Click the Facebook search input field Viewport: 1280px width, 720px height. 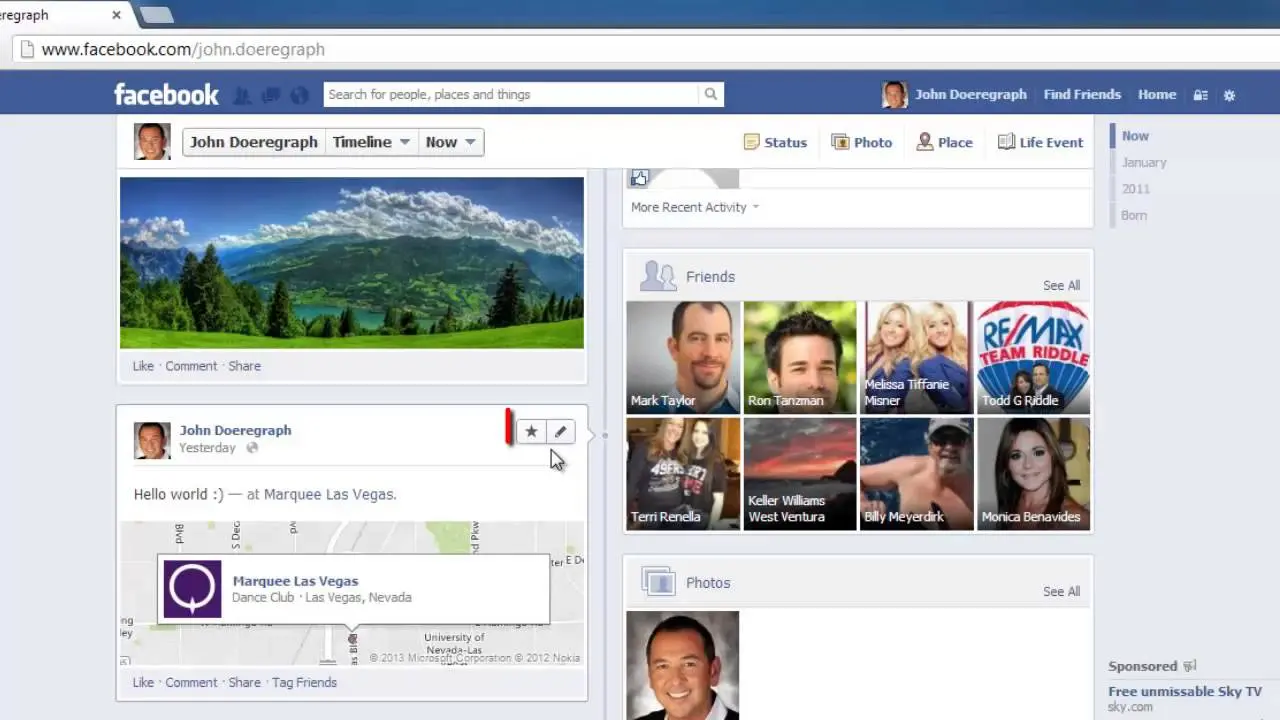511,94
